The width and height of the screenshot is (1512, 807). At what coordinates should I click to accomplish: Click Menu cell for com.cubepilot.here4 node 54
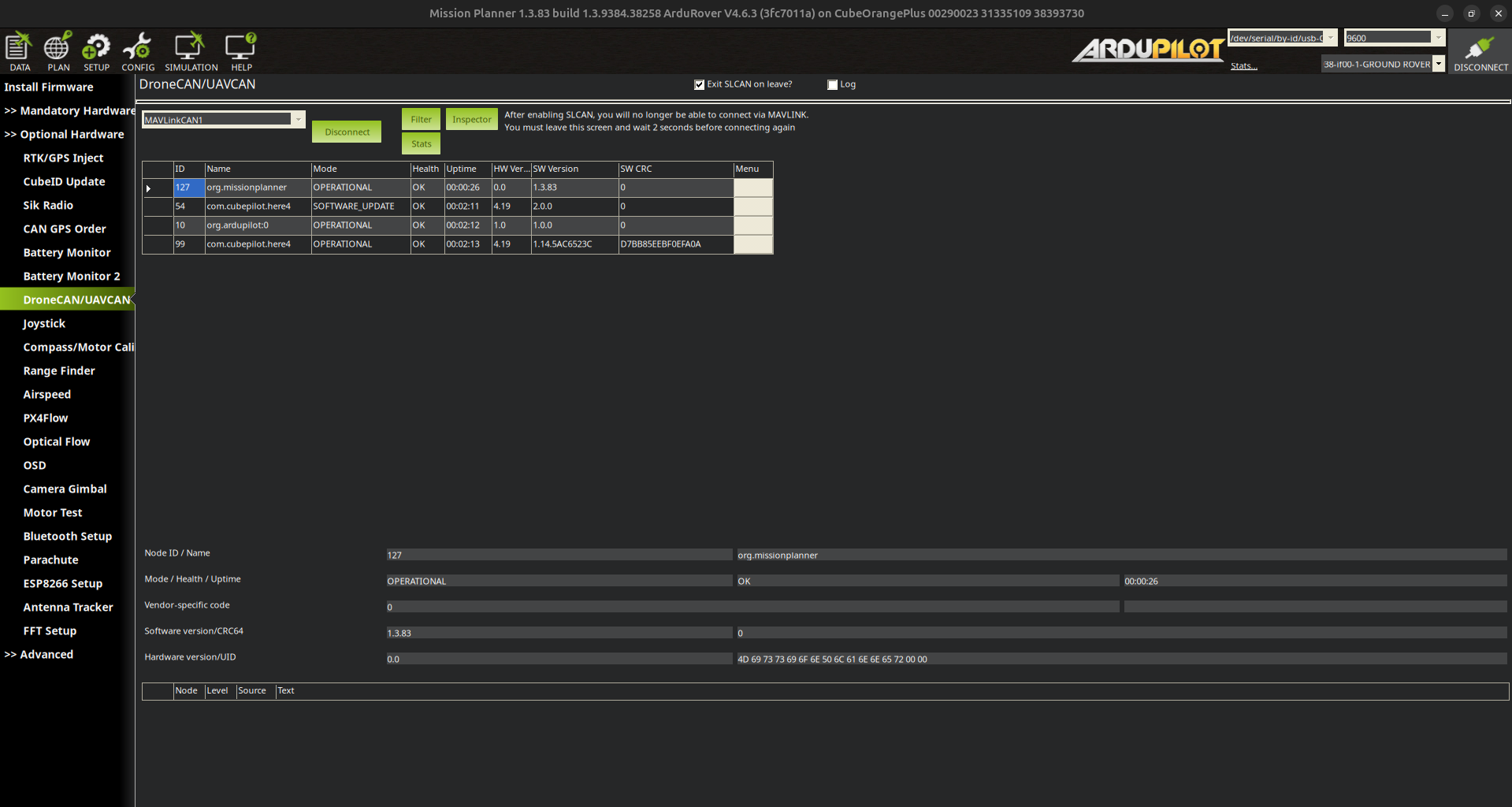pyautogui.click(x=752, y=206)
